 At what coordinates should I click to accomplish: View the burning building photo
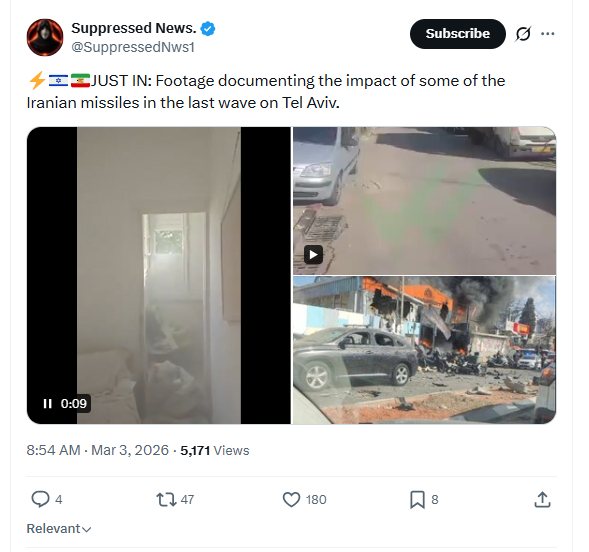point(424,350)
